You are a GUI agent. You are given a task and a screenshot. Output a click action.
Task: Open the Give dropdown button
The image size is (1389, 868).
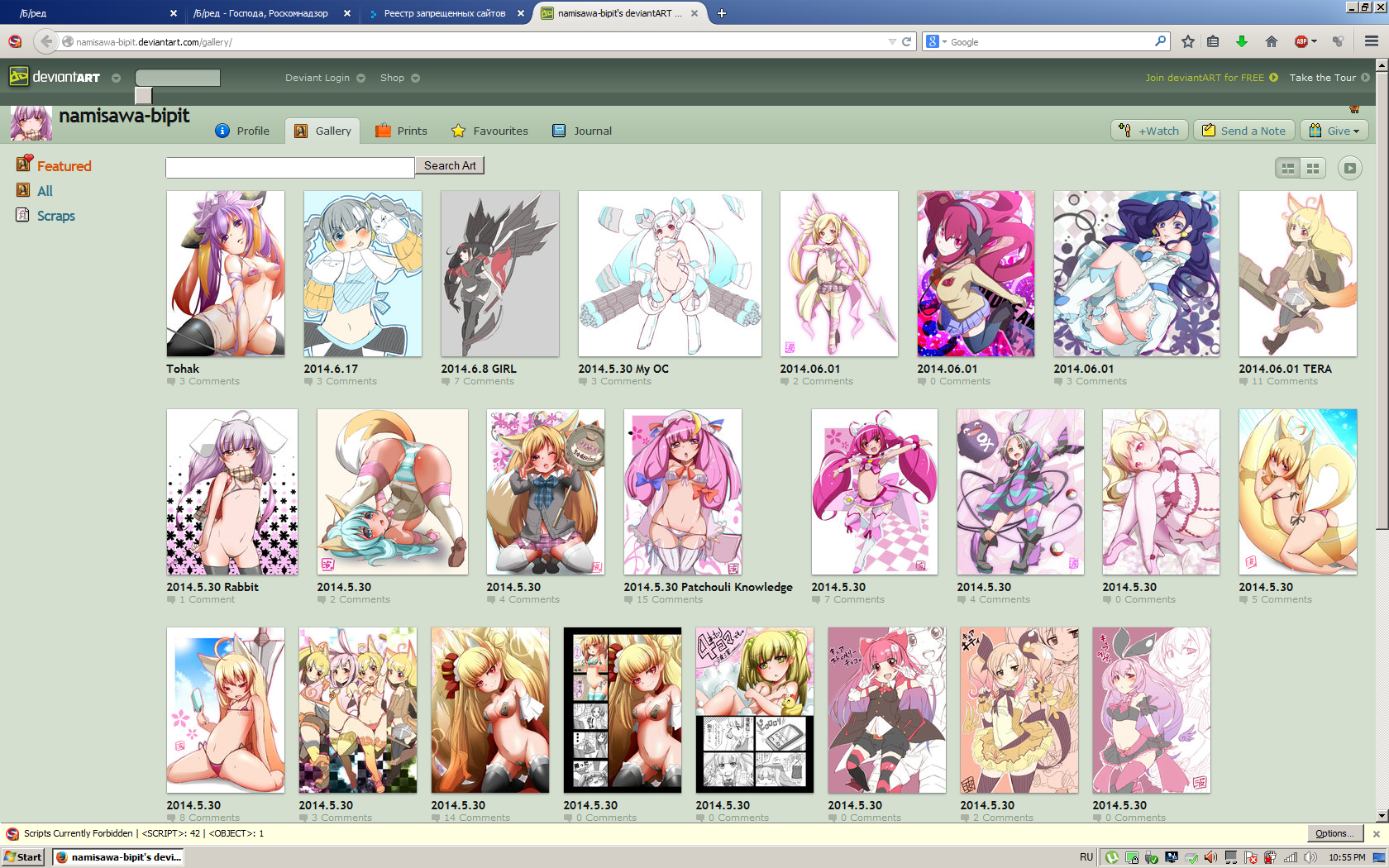(x=1334, y=131)
